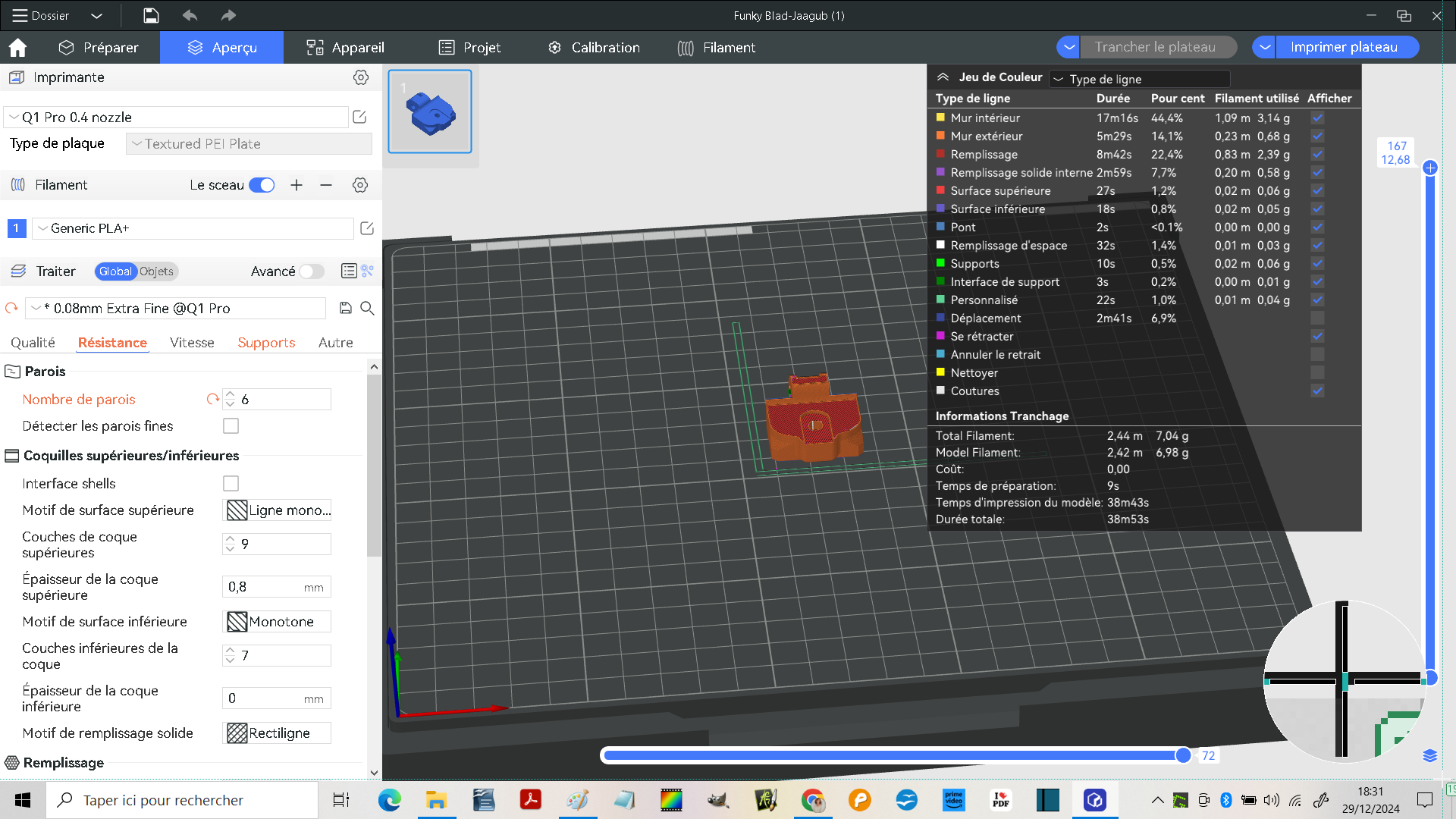Select Objets in Traiter selector
This screenshot has height=819, width=1456.
pyautogui.click(x=156, y=271)
